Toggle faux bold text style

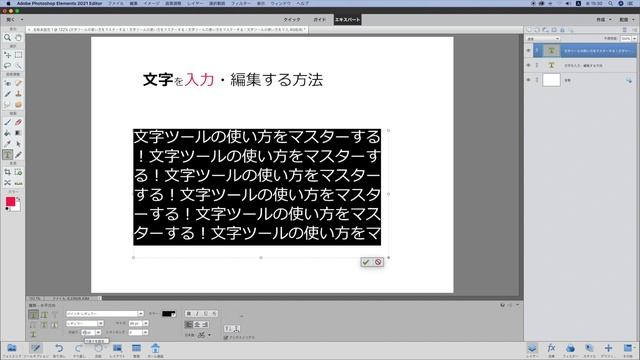tap(189, 313)
